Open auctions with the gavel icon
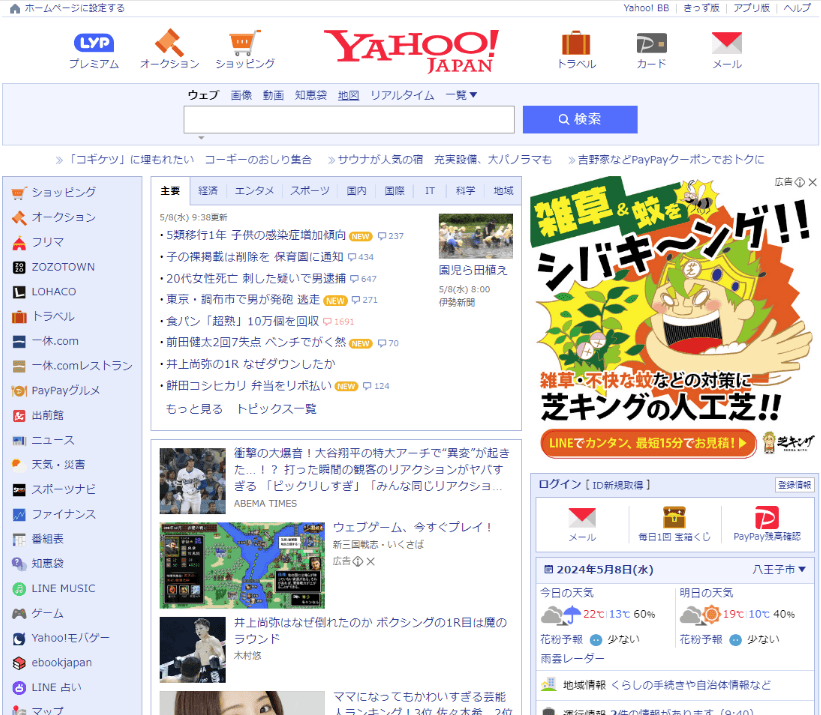Screen dimensions: 821x715 point(169,45)
